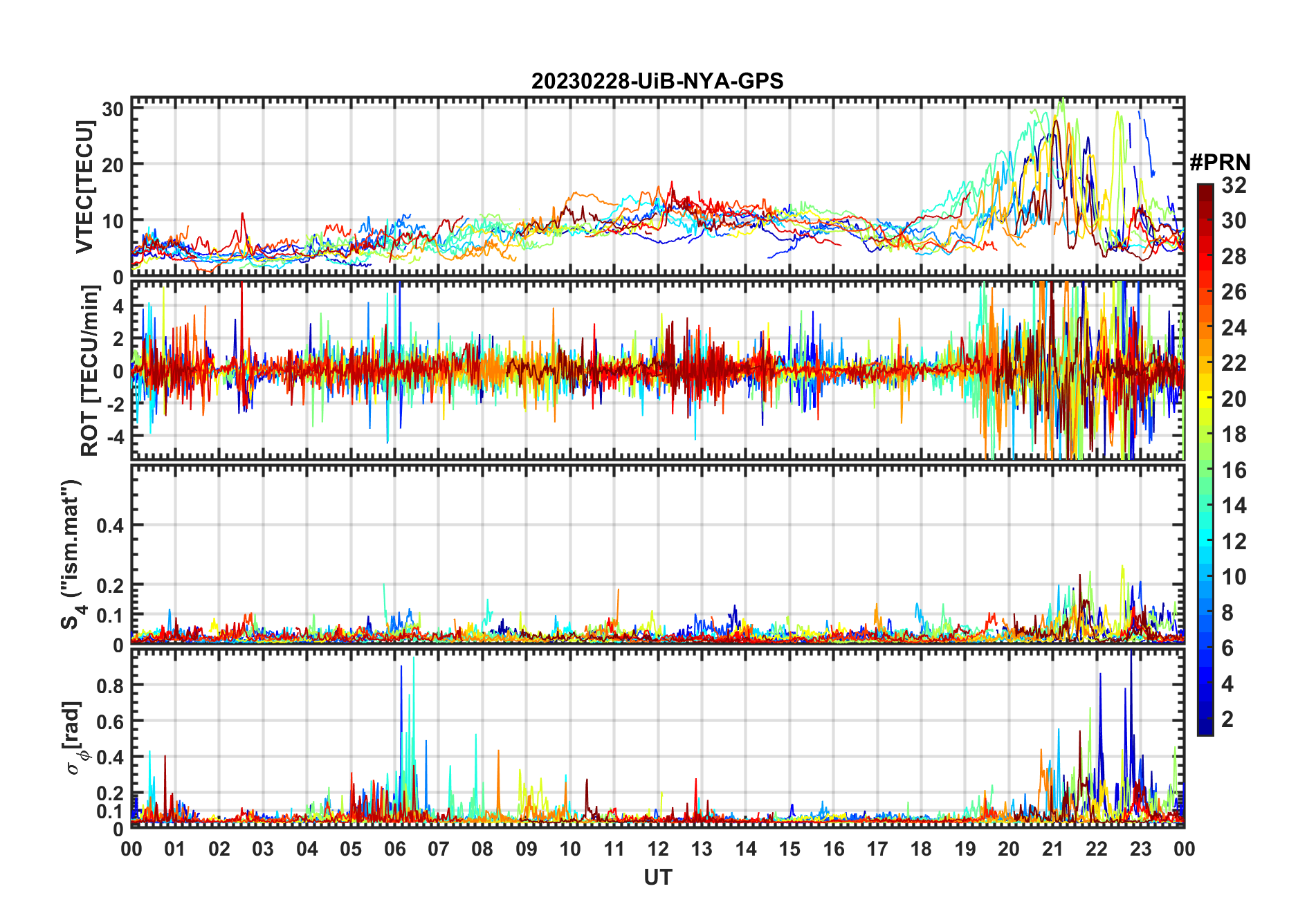Select ROT y-axis tick label "-4"
1316x920 pixels.
(x=114, y=436)
